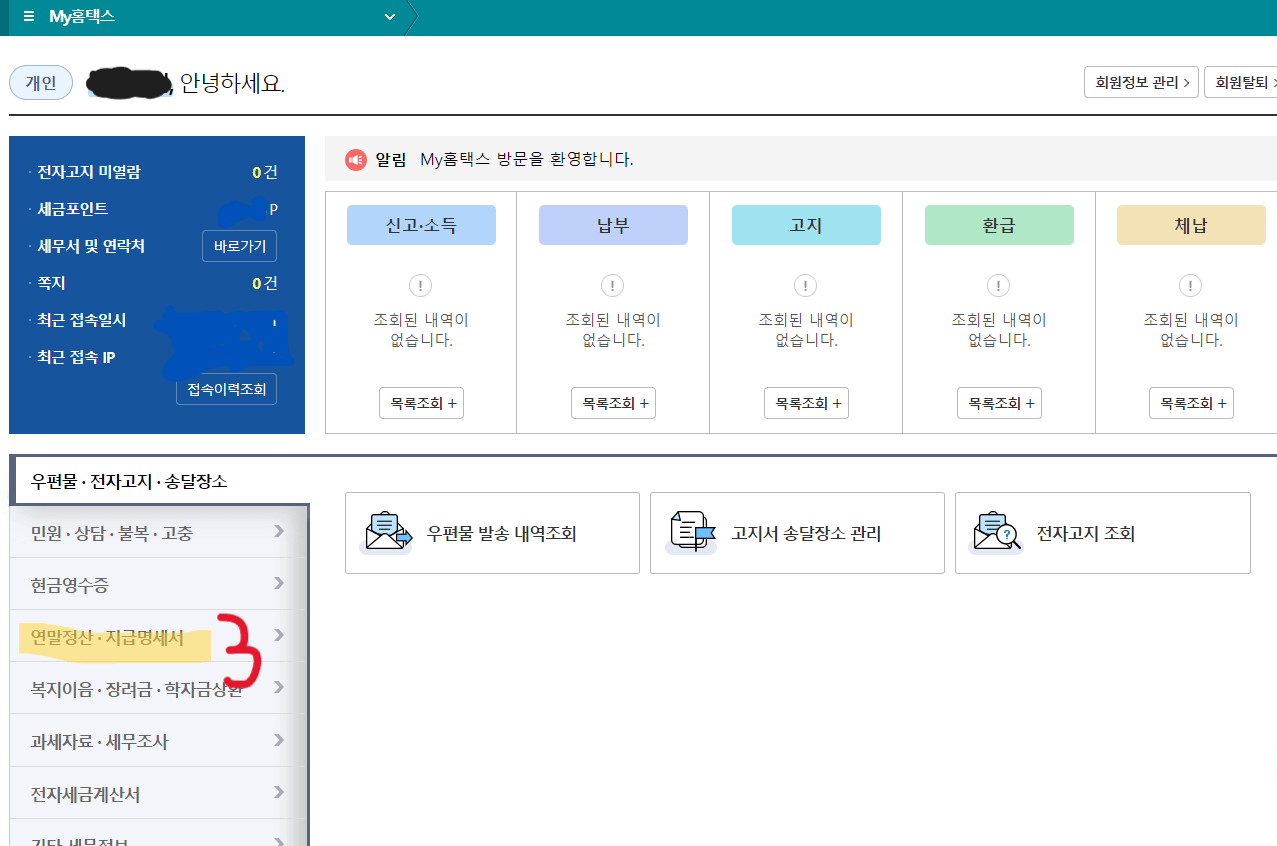Click the exclamation icon in 신고·소득 card
1277x846 pixels.
point(420,285)
